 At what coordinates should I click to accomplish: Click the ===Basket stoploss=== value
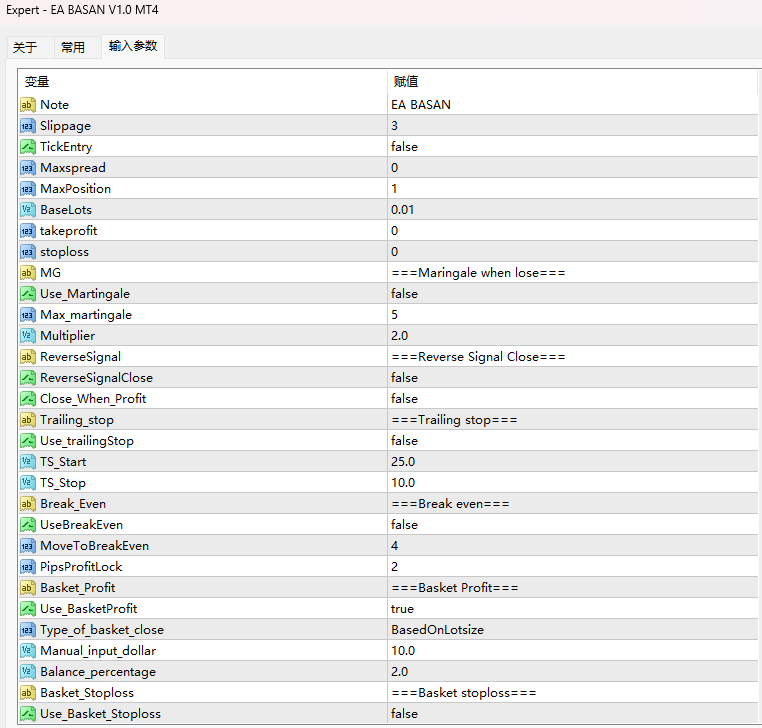(x=464, y=693)
